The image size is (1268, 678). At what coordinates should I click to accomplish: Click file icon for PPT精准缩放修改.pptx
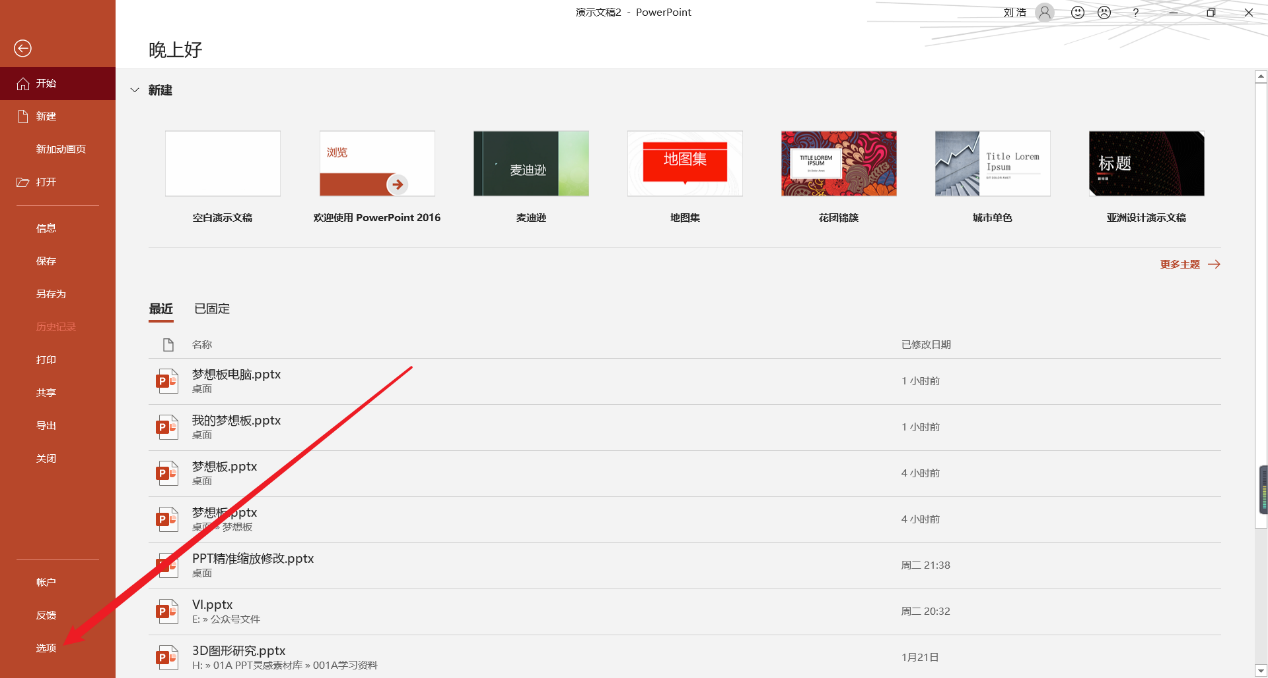click(167, 565)
